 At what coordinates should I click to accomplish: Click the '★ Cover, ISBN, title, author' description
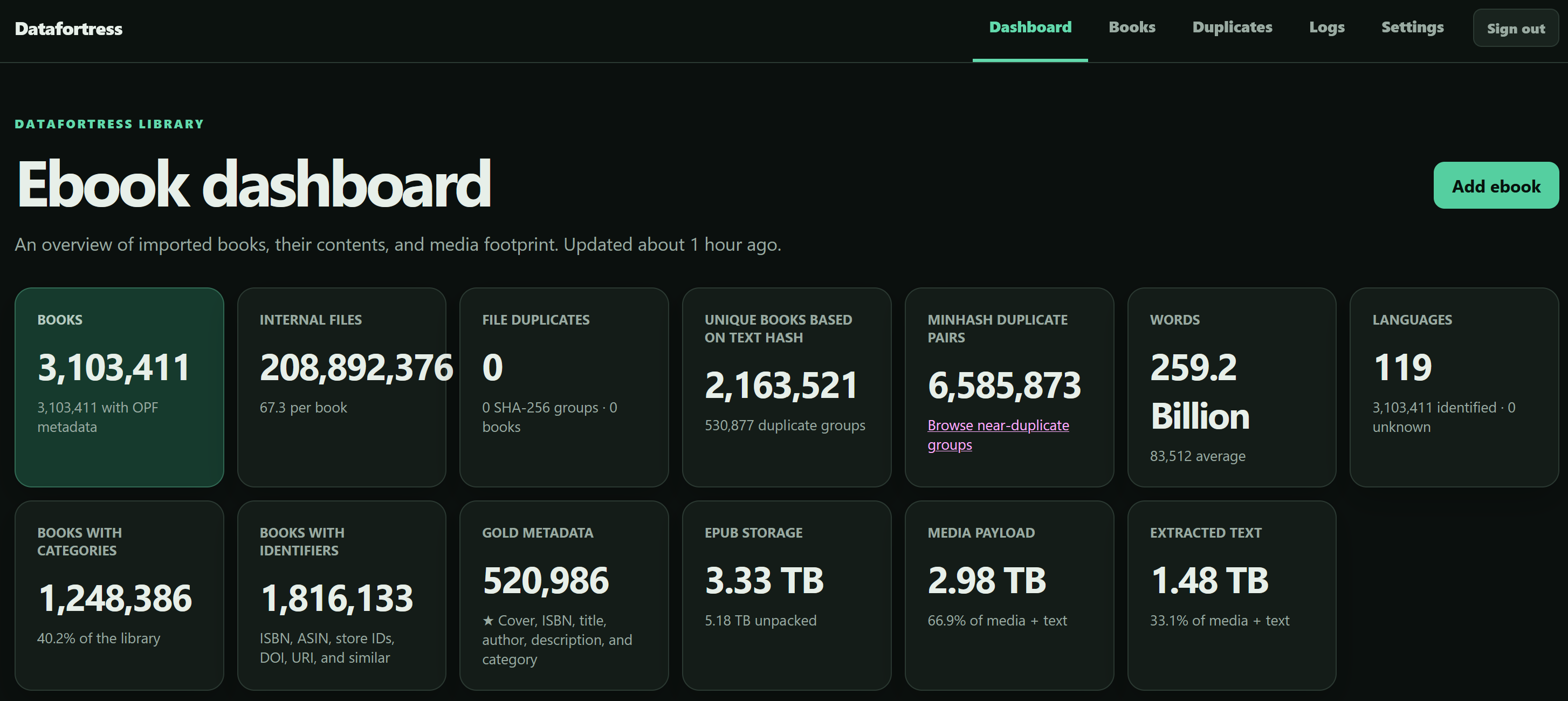pos(557,640)
